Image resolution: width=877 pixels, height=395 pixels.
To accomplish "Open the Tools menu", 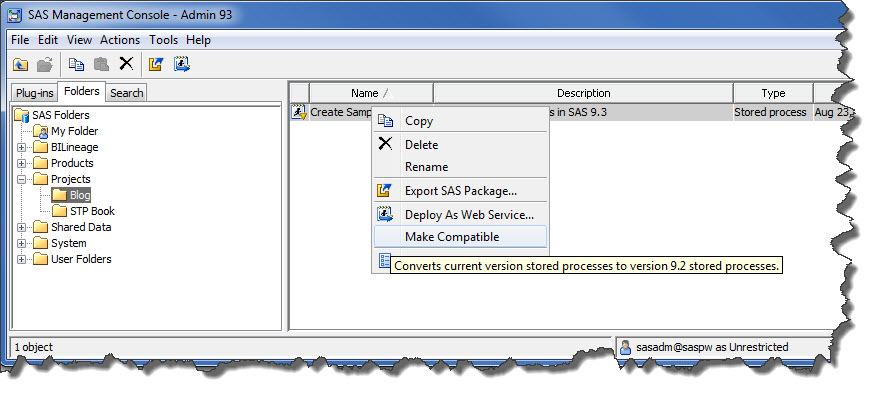I will click(163, 40).
